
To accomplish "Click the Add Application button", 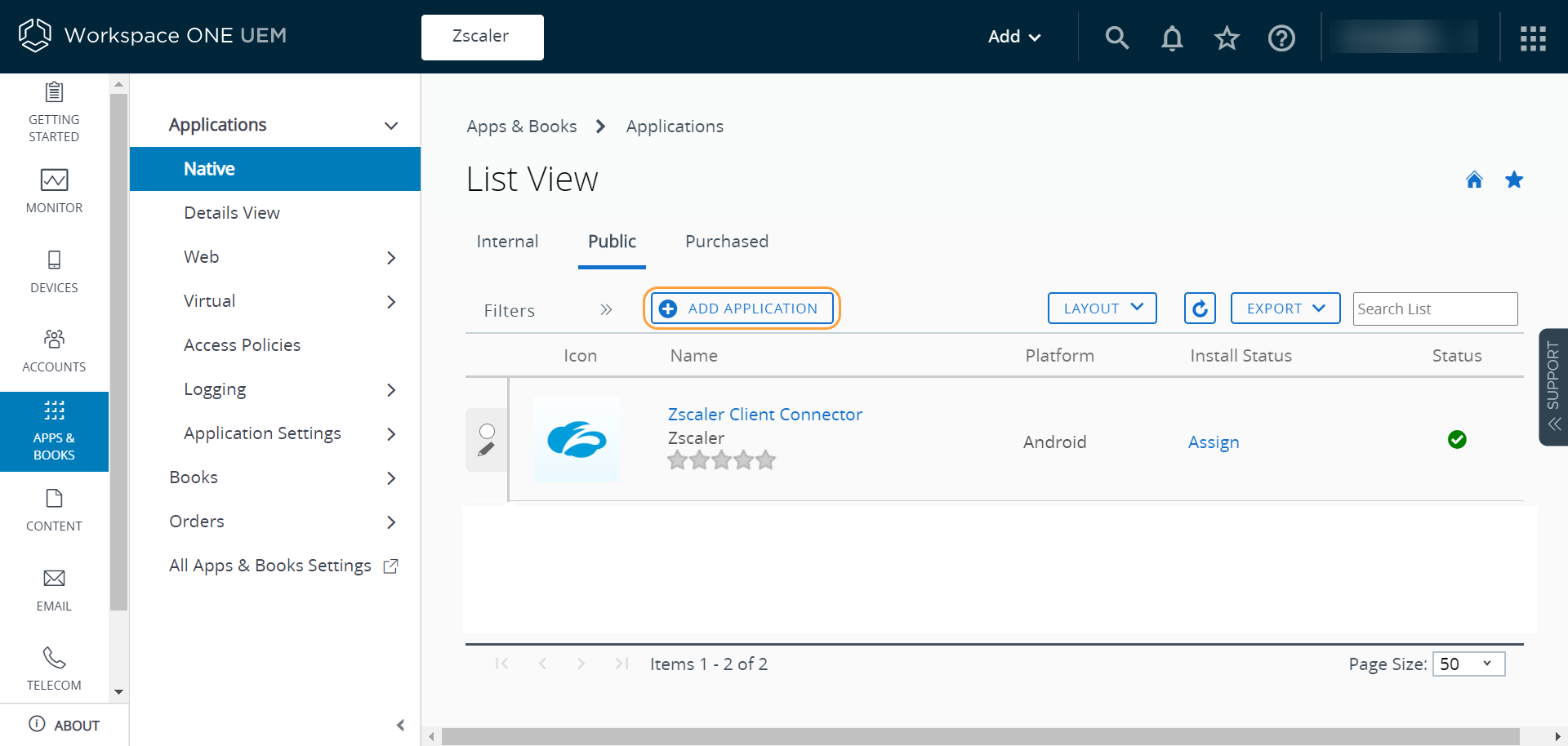I will (742, 309).
